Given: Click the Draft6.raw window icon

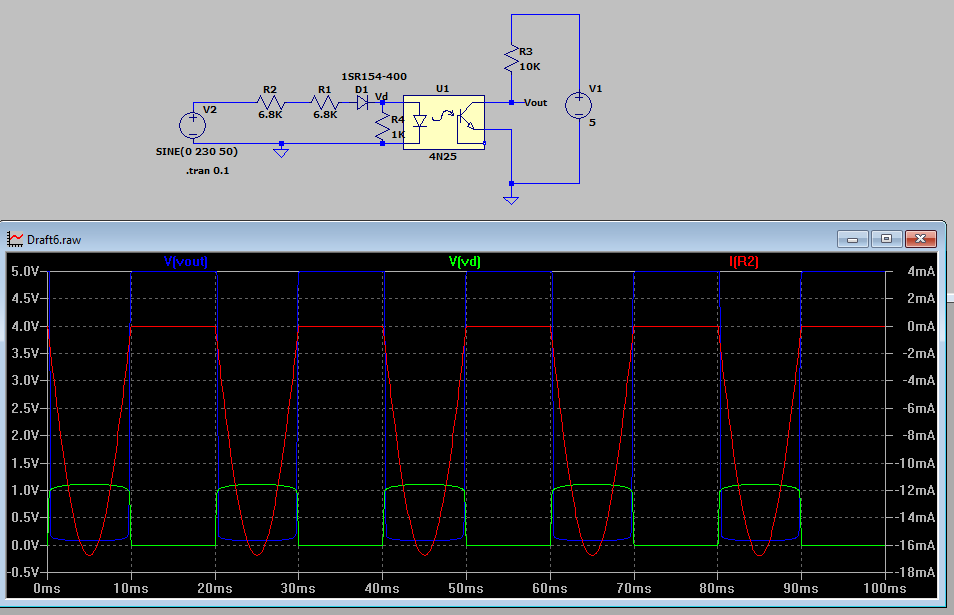Looking at the screenshot, I should (15, 239).
